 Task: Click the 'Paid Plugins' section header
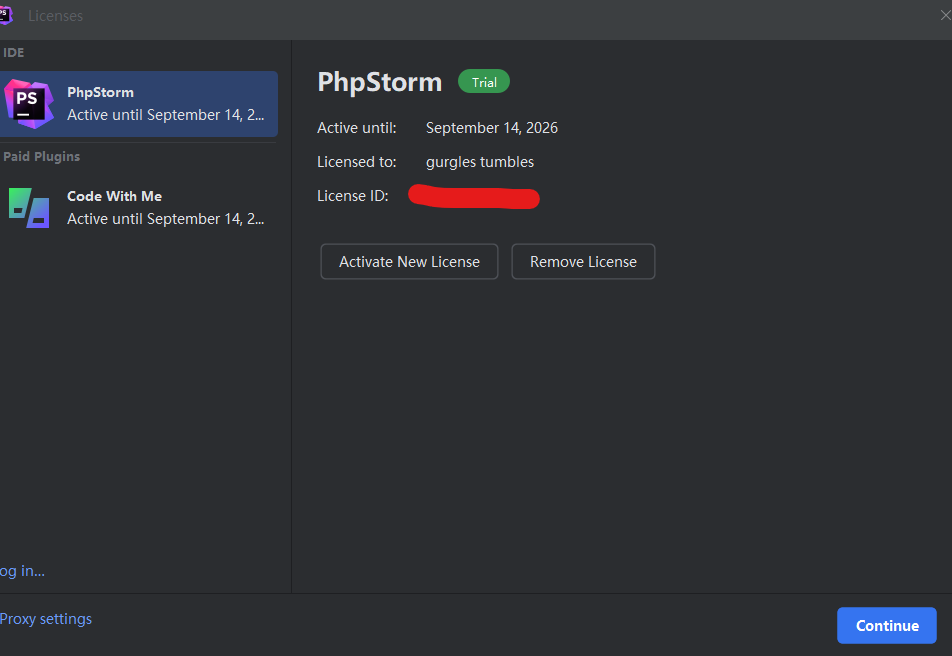[x=41, y=157]
